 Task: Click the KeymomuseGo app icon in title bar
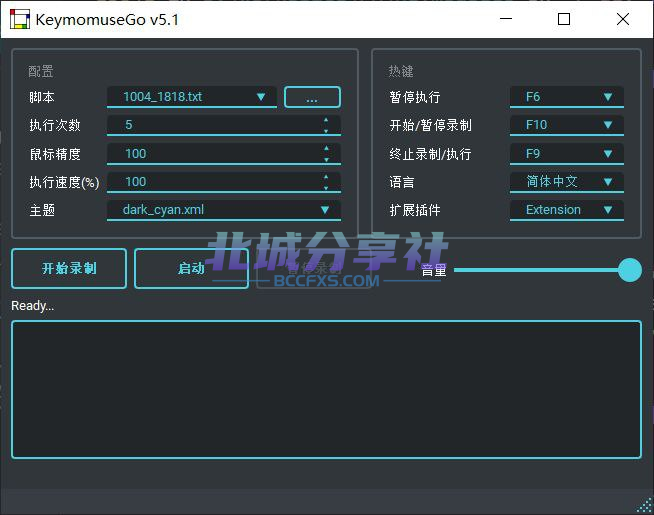[20, 19]
